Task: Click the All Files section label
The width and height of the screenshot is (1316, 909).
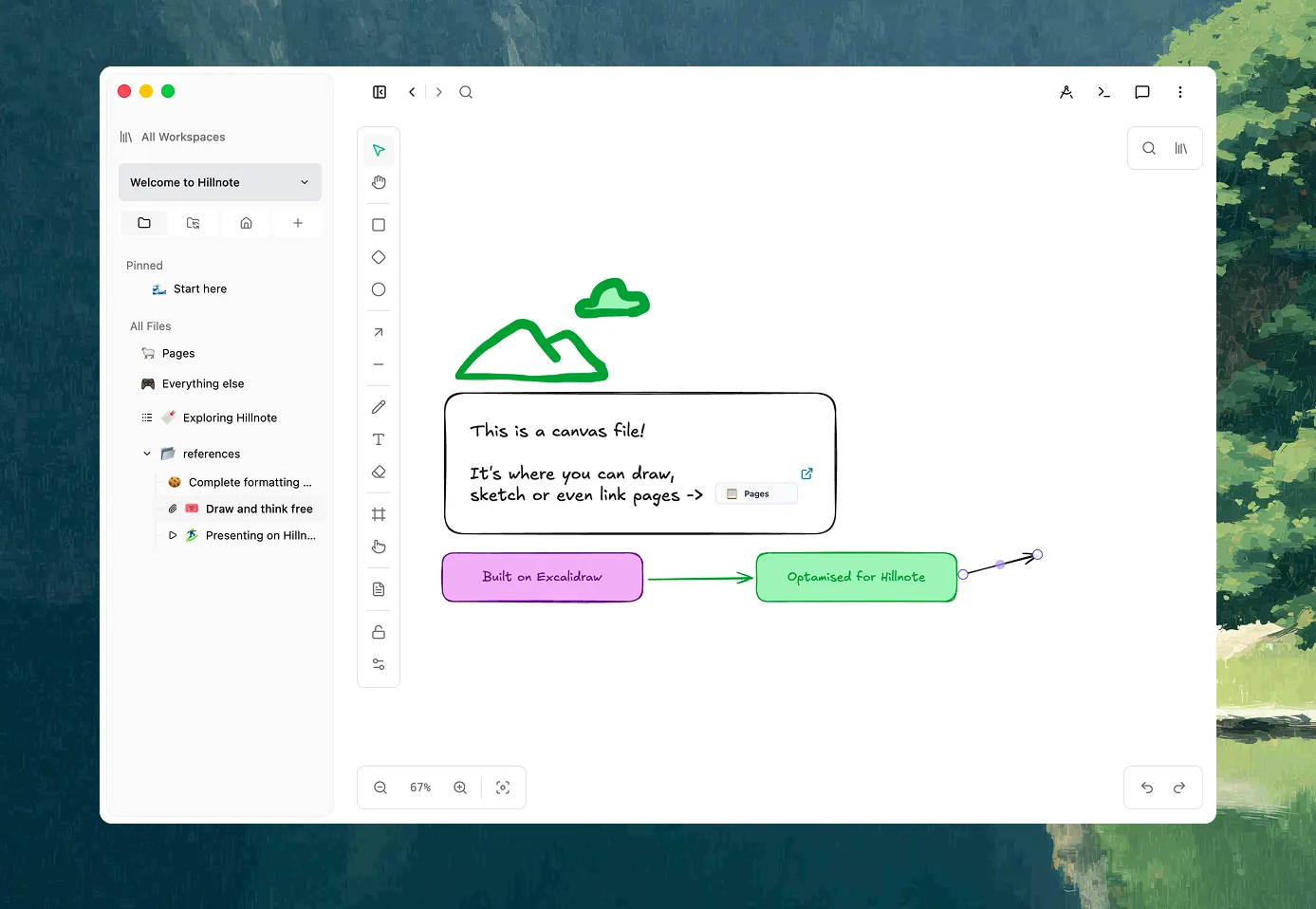Action: (x=151, y=326)
